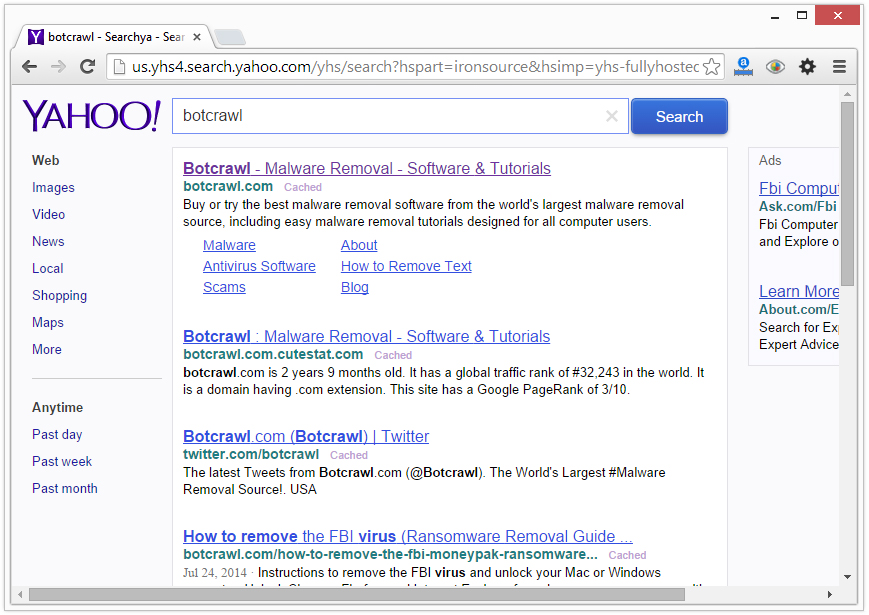
Task: Click the gear extension icon in the toolbar
Action: click(807, 67)
